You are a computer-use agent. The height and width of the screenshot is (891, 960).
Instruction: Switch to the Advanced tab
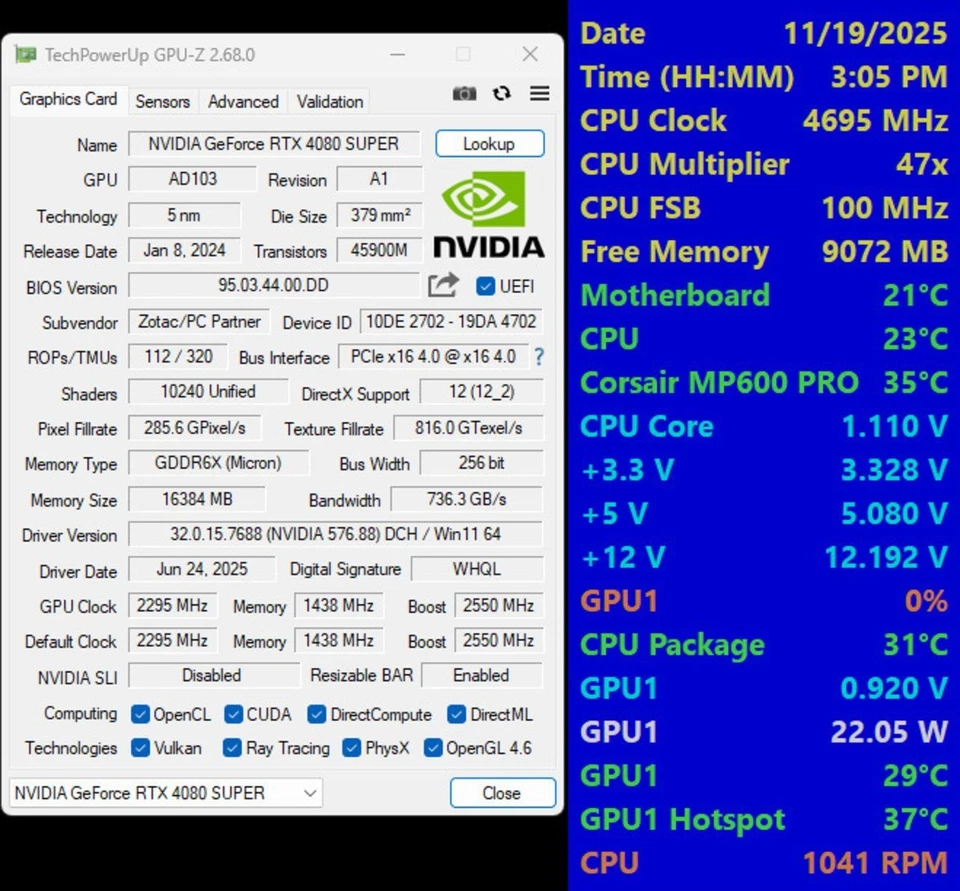(243, 101)
